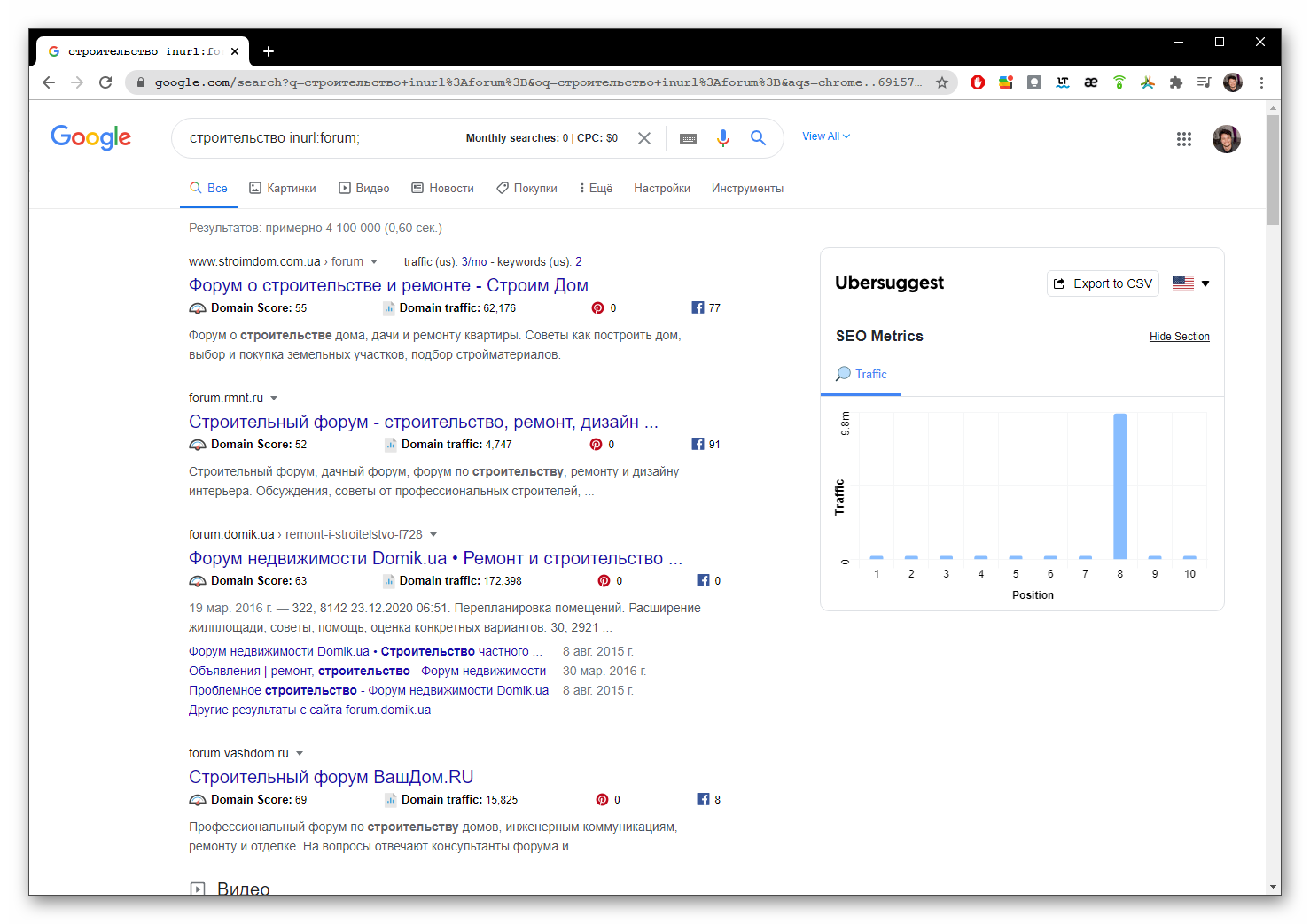This screenshot has height=924, width=1310.
Task: Select the Все search tab
Action: point(208,189)
